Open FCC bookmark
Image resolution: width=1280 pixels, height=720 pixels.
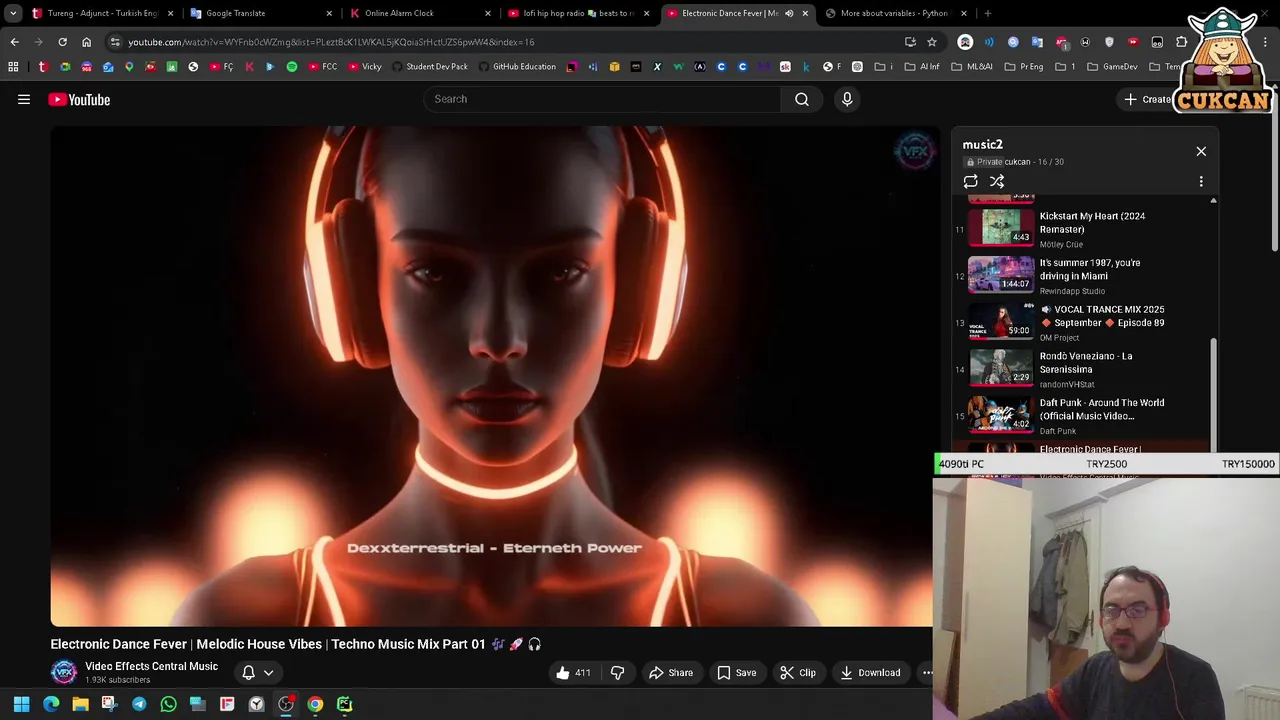point(322,67)
